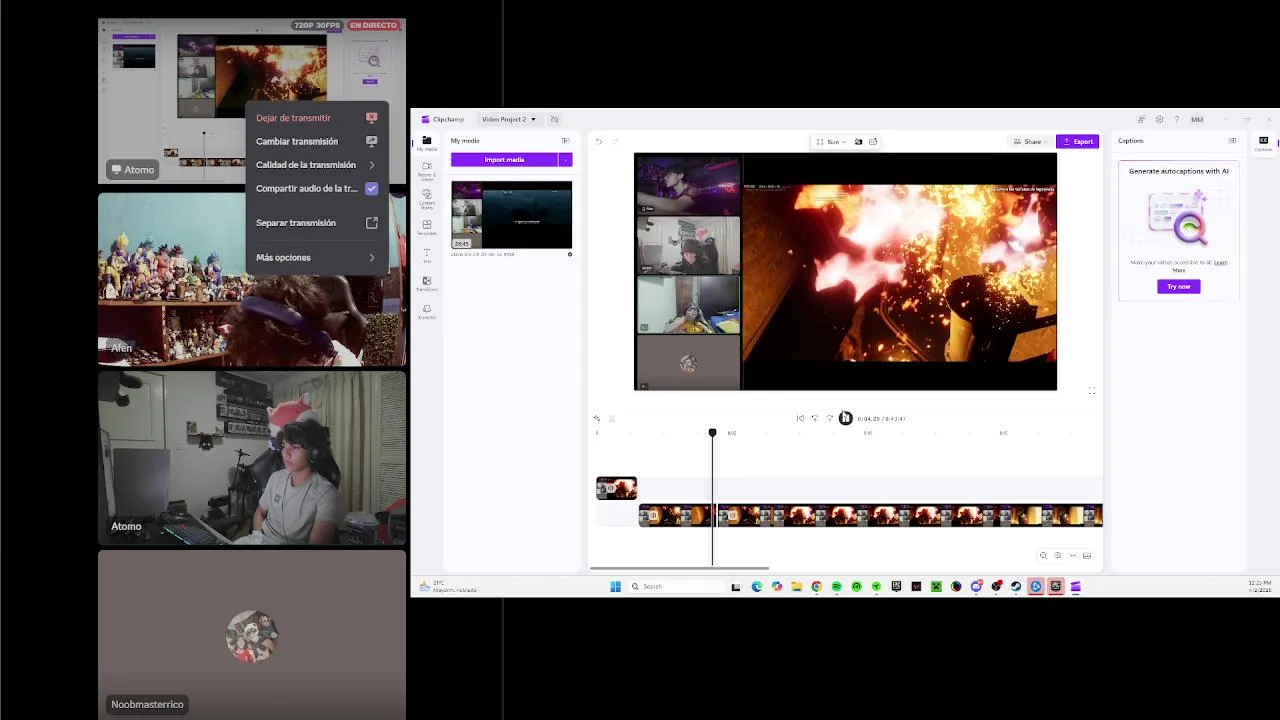Open Clipchamp taskbar icon

click(x=1075, y=586)
